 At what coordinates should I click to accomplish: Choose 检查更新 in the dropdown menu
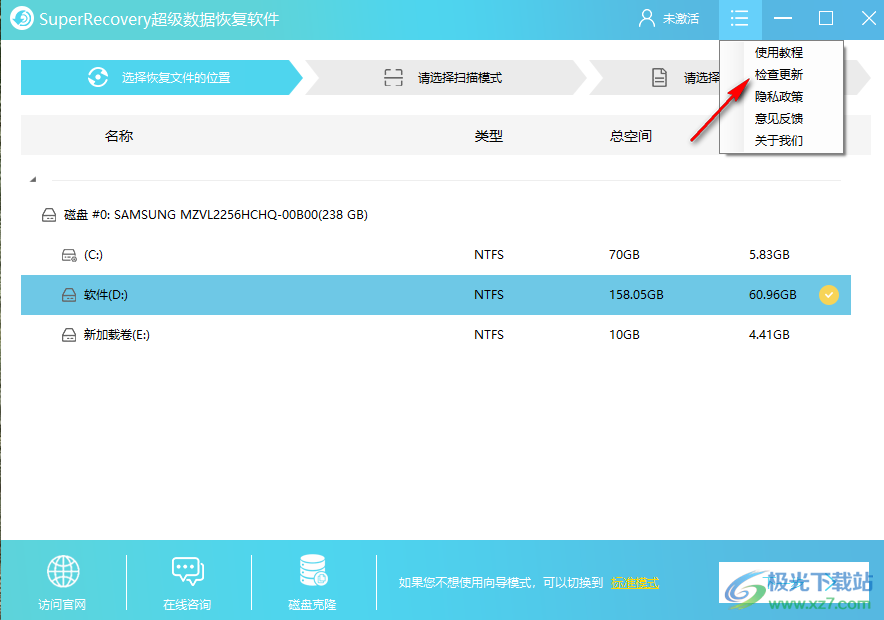[779, 74]
